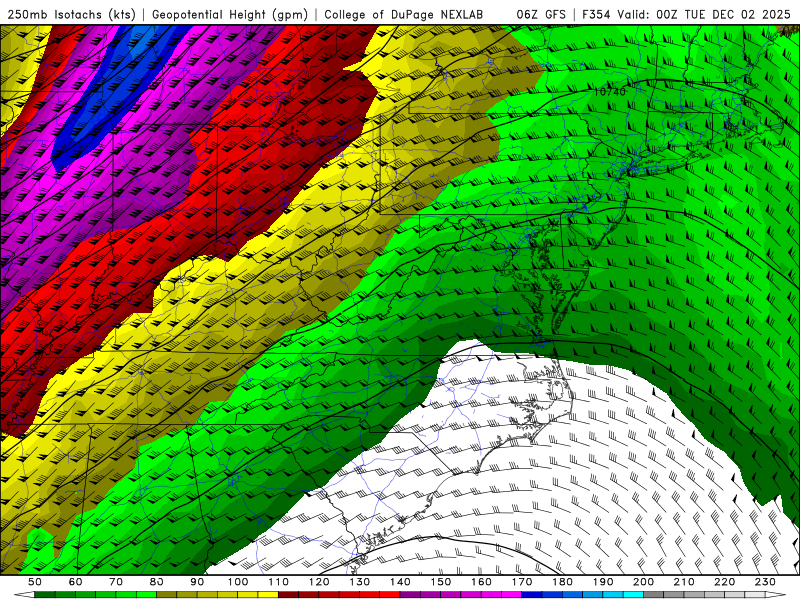This screenshot has height=600, width=800.
Task: Click the '200' color scale label
Action: pyautogui.click(x=644, y=582)
